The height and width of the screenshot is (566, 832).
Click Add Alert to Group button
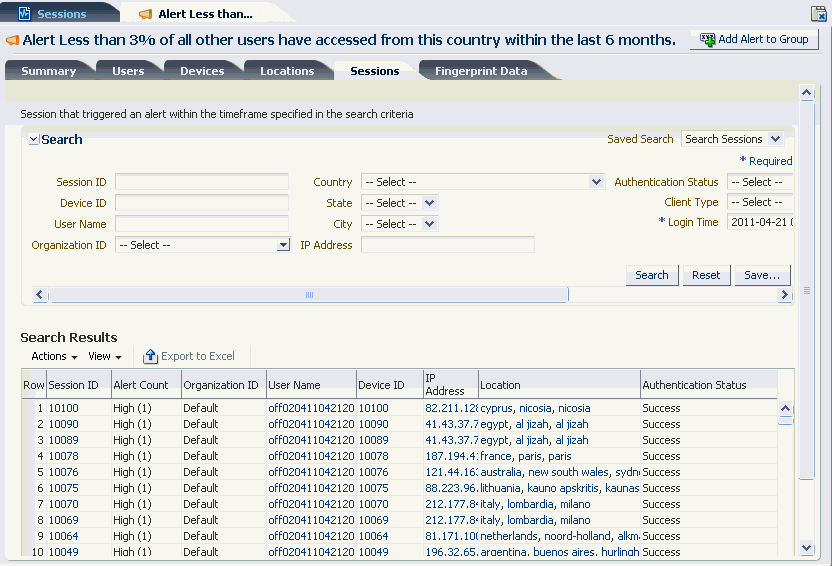[754, 39]
